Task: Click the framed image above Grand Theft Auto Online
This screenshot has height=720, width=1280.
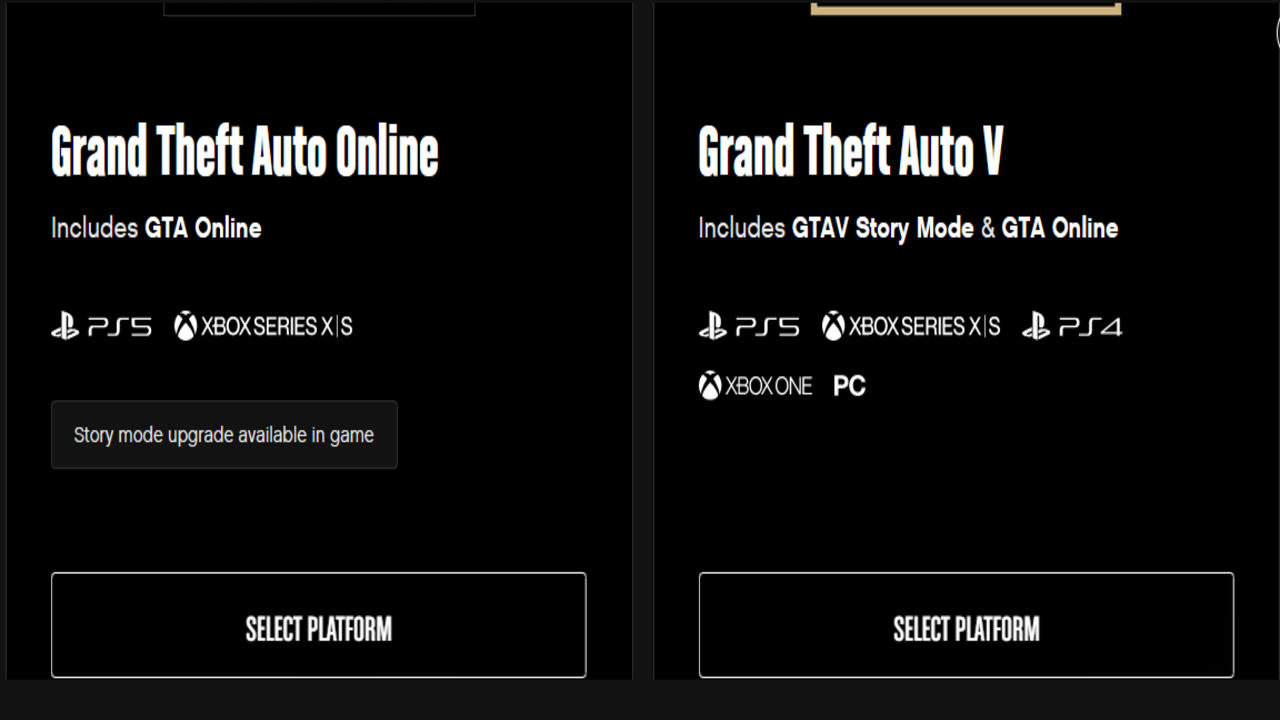Action: [319, 7]
